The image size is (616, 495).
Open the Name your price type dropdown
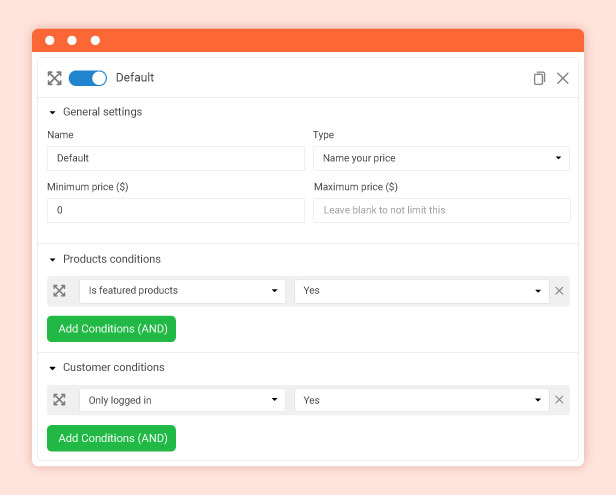tap(441, 158)
